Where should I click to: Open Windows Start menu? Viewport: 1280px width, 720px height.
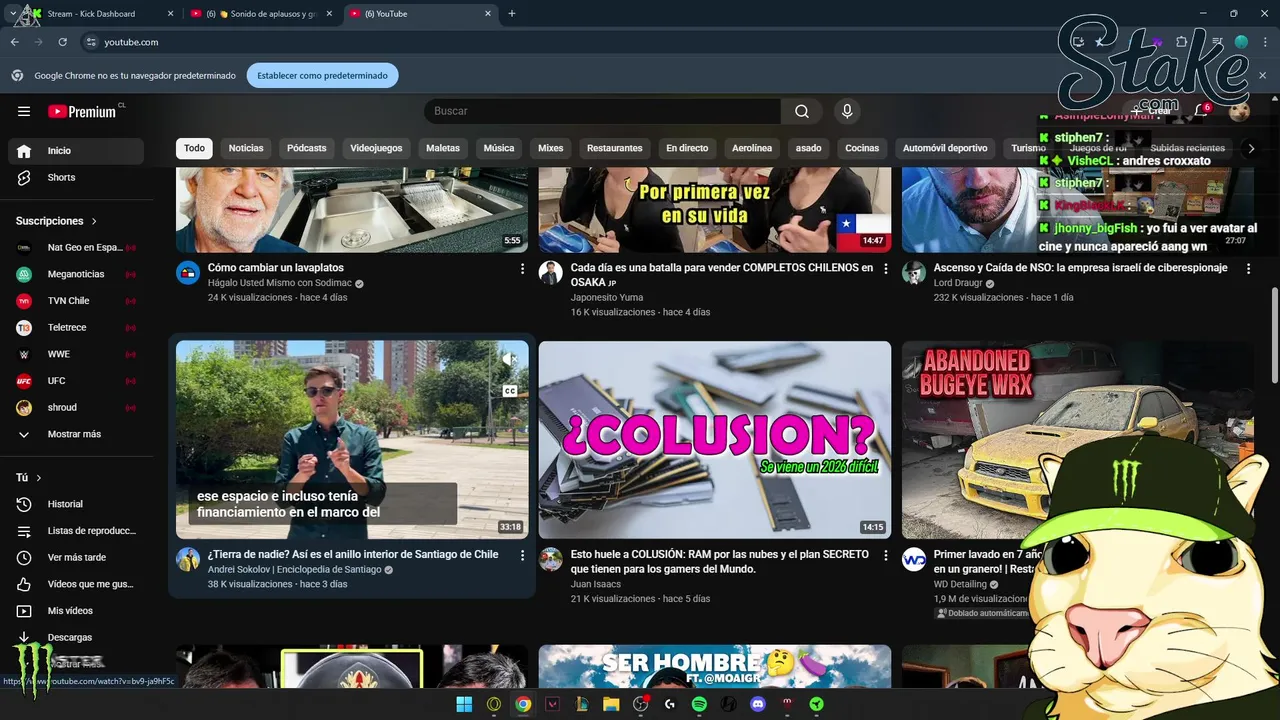click(464, 704)
